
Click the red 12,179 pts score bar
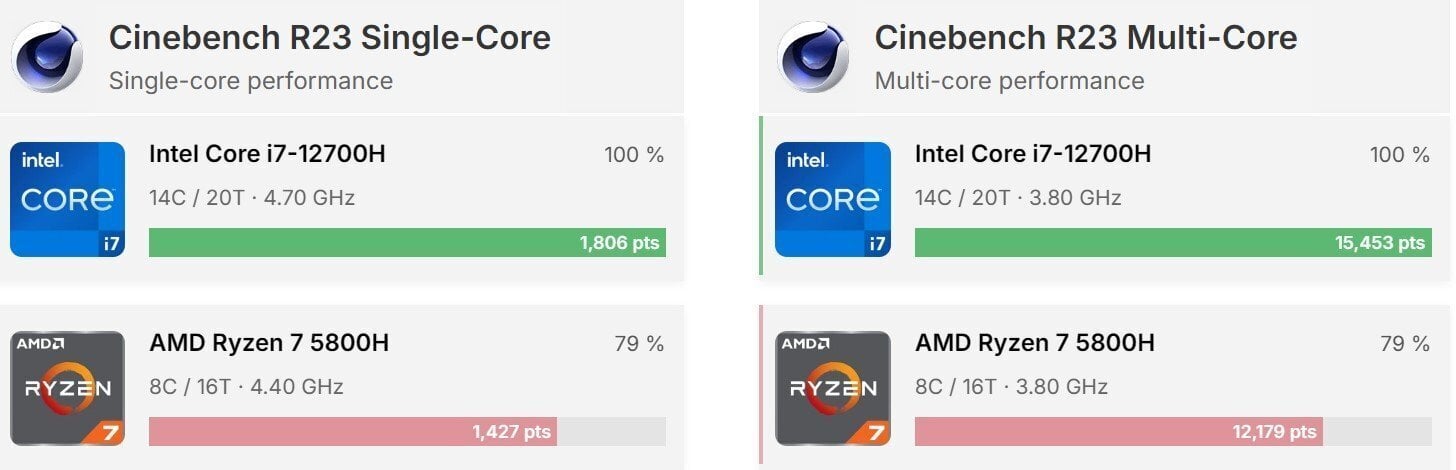(1119, 431)
